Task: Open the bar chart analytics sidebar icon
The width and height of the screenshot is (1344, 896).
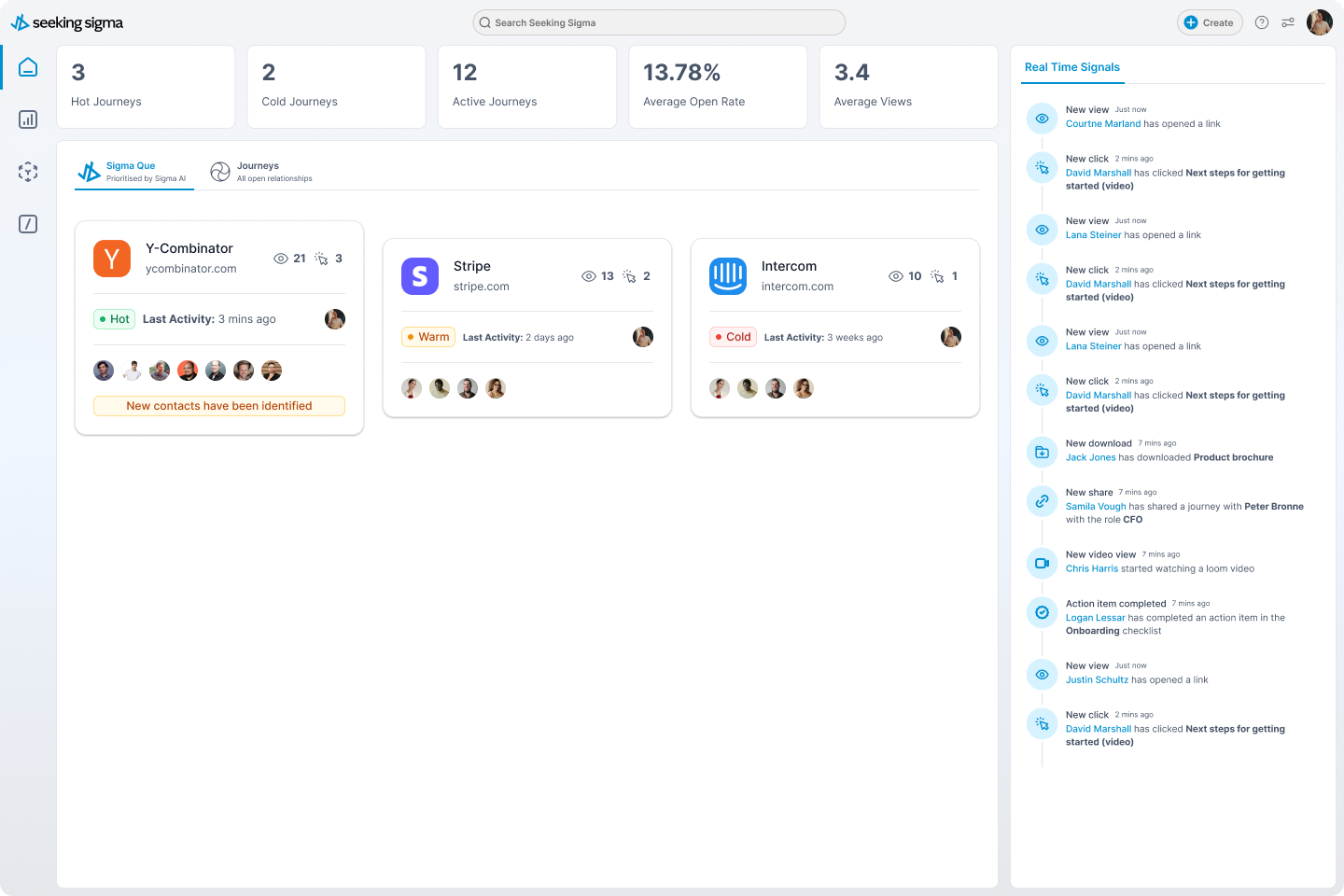Action: (x=28, y=119)
